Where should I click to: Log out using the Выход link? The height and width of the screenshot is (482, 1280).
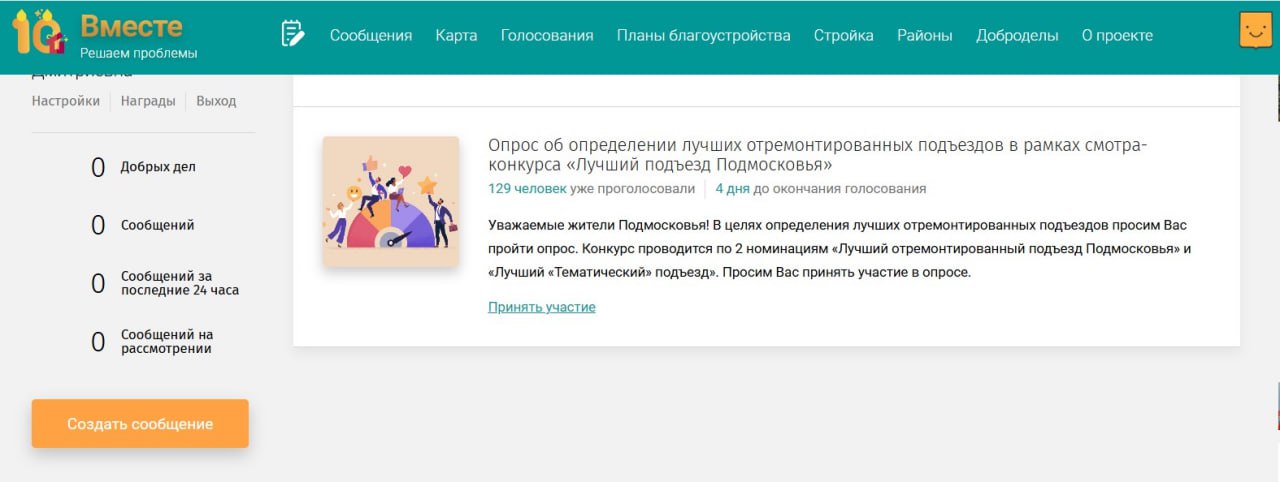[216, 101]
